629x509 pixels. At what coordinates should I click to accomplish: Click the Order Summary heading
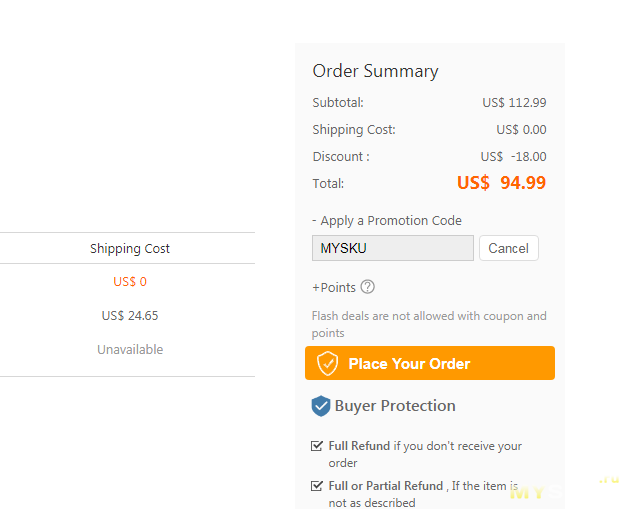[x=375, y=71]
